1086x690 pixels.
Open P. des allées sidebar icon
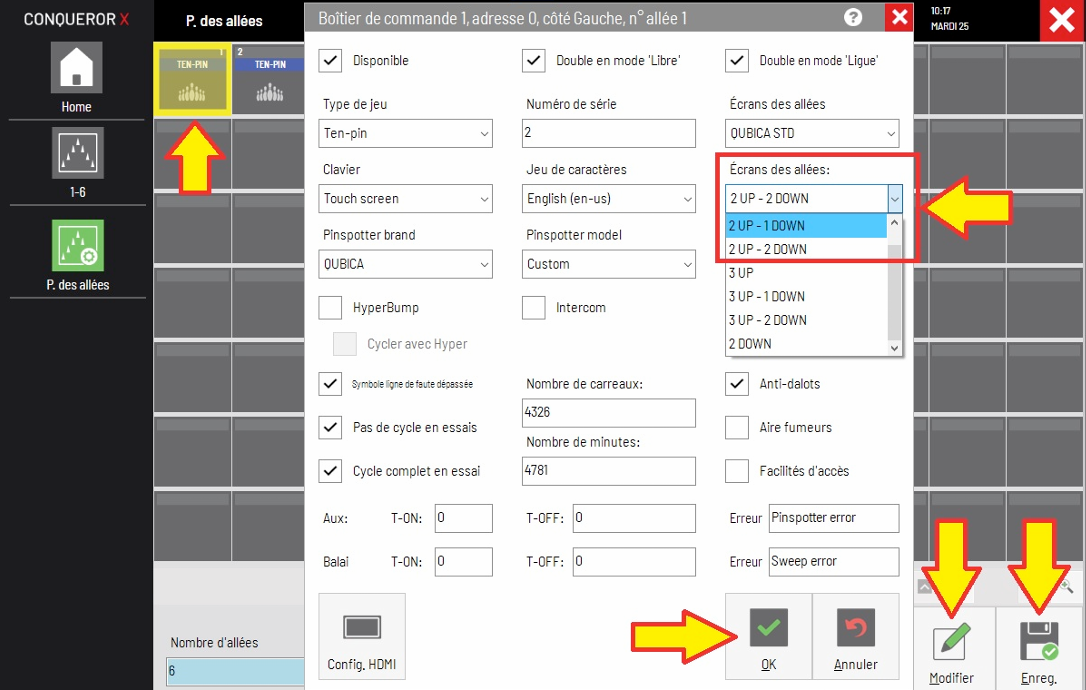click(x=78, y=245)
